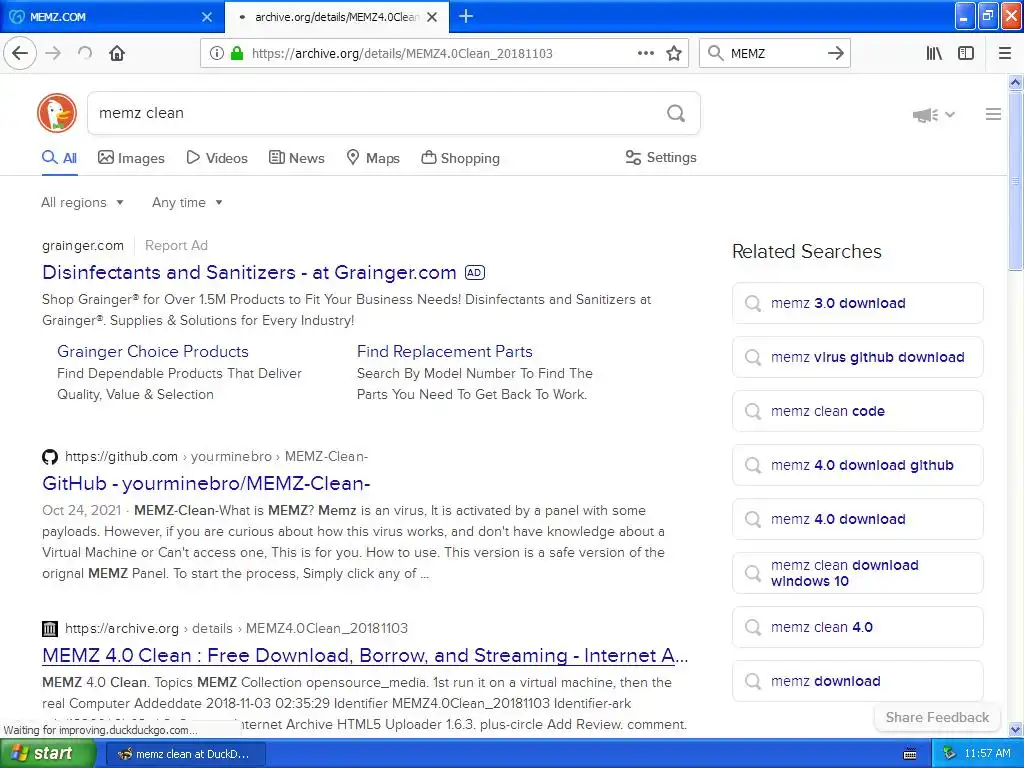Click the green secure padlock icon
Viewport: 1024px width, 768px height.
(237, 53)
